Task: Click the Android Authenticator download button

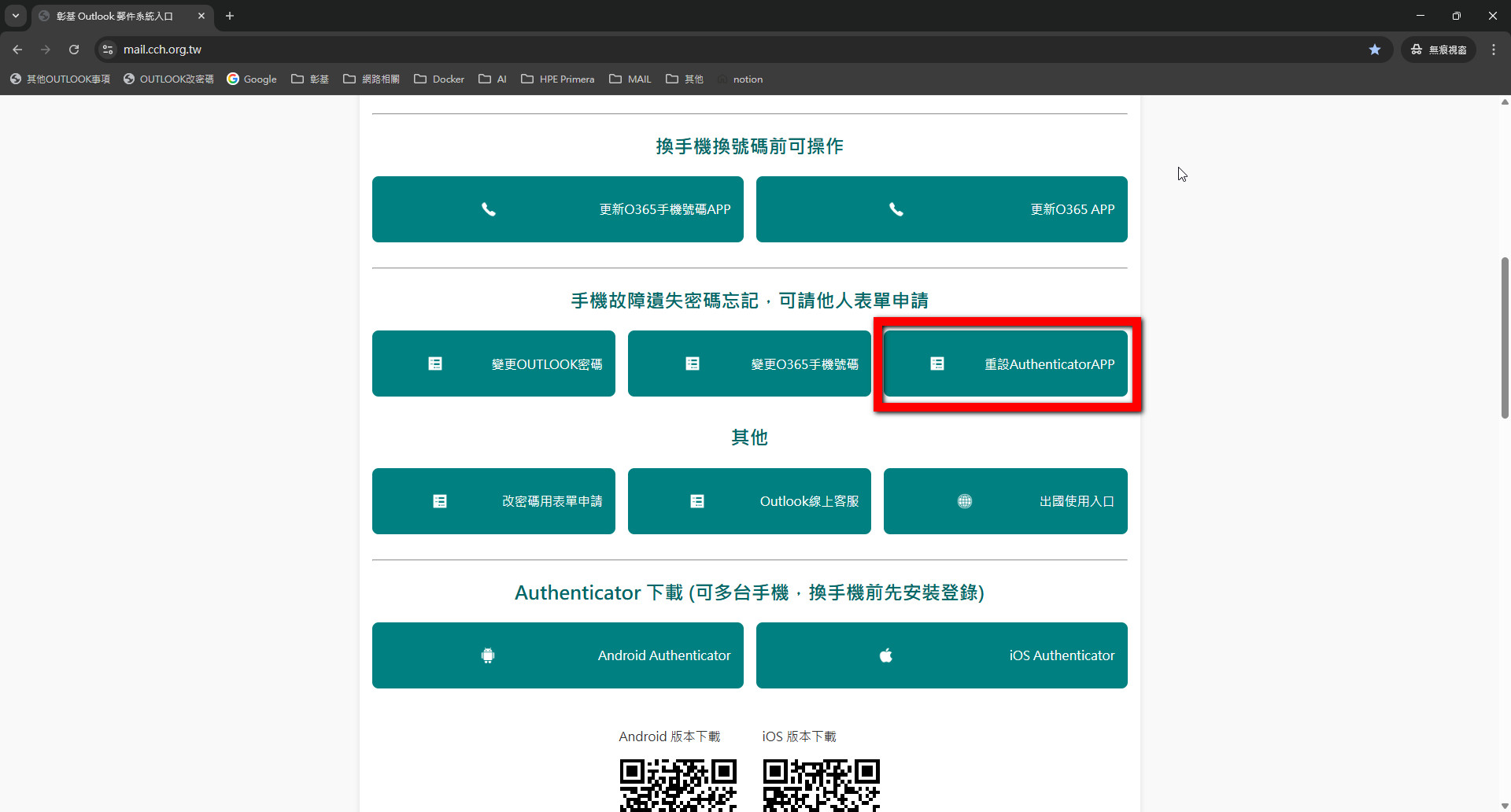Action: (x=557, y=655)
